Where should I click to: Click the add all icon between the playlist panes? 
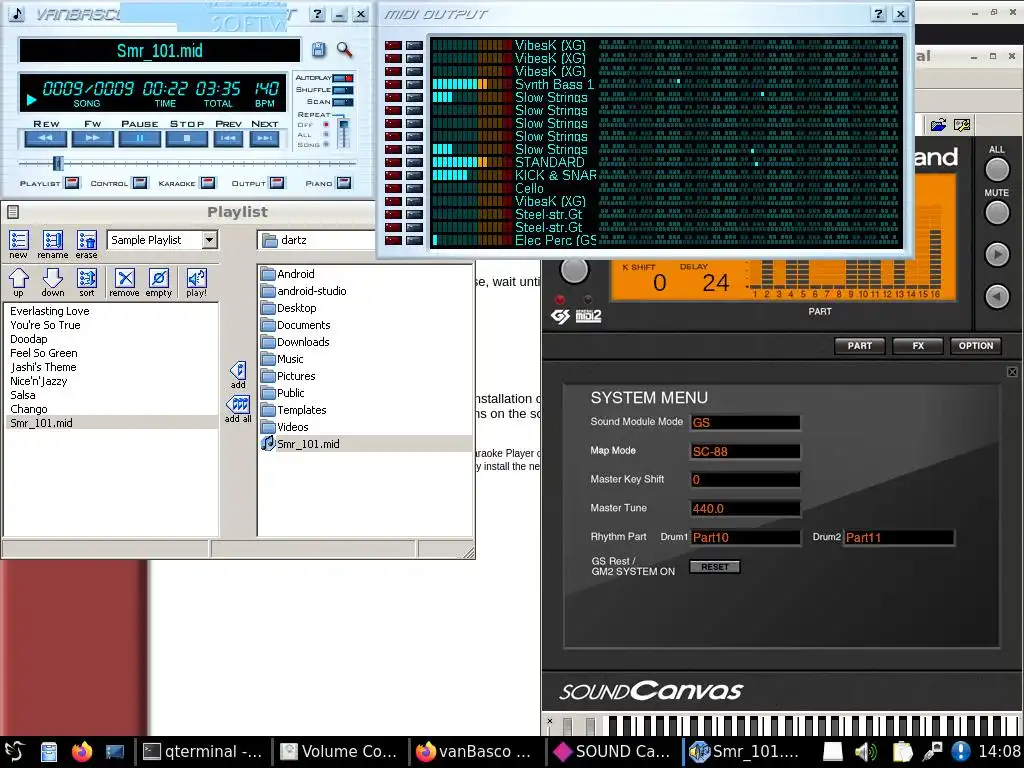238,409
